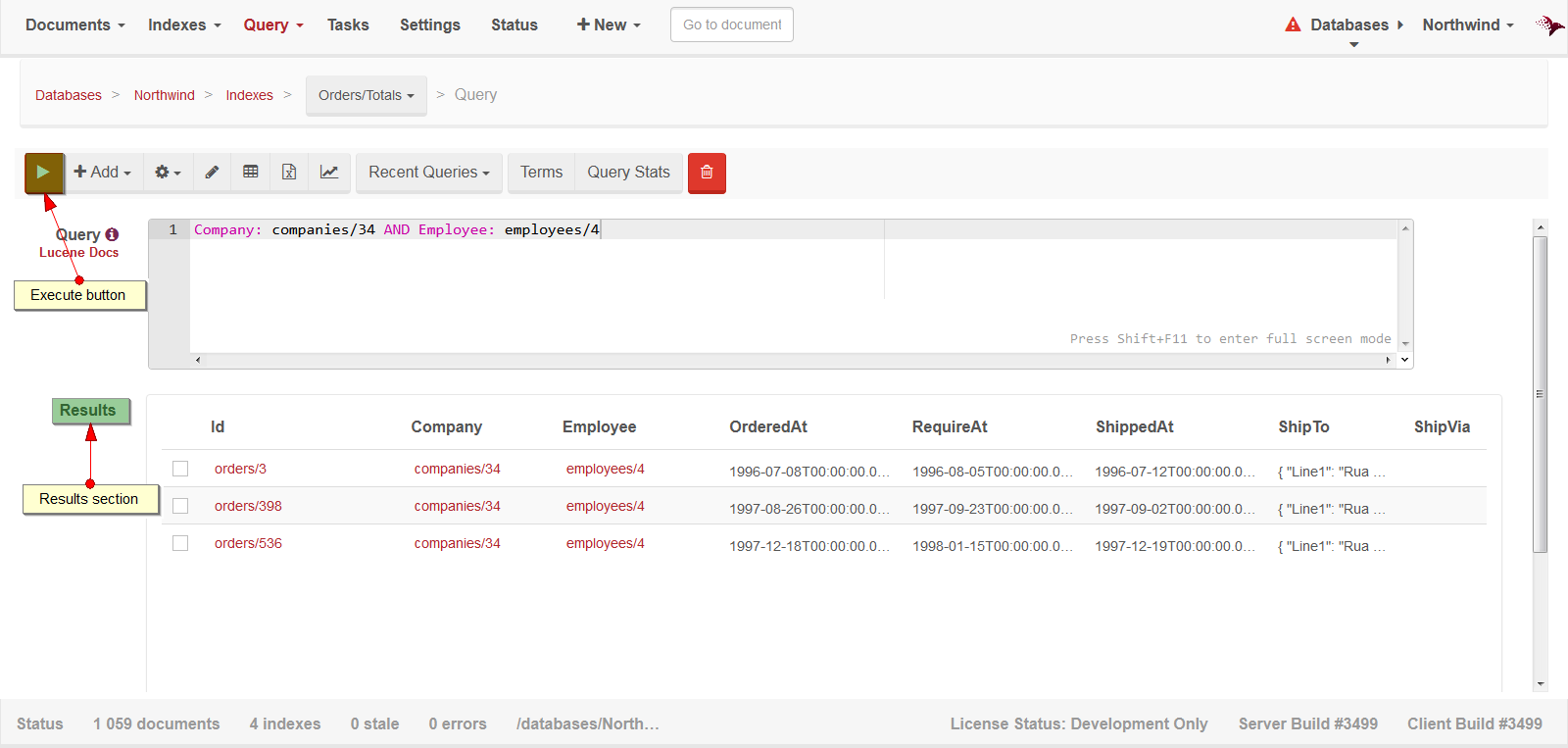Screen dimensions: 1568x748
Task: Open the Status menu item
Action: (514, 25)
